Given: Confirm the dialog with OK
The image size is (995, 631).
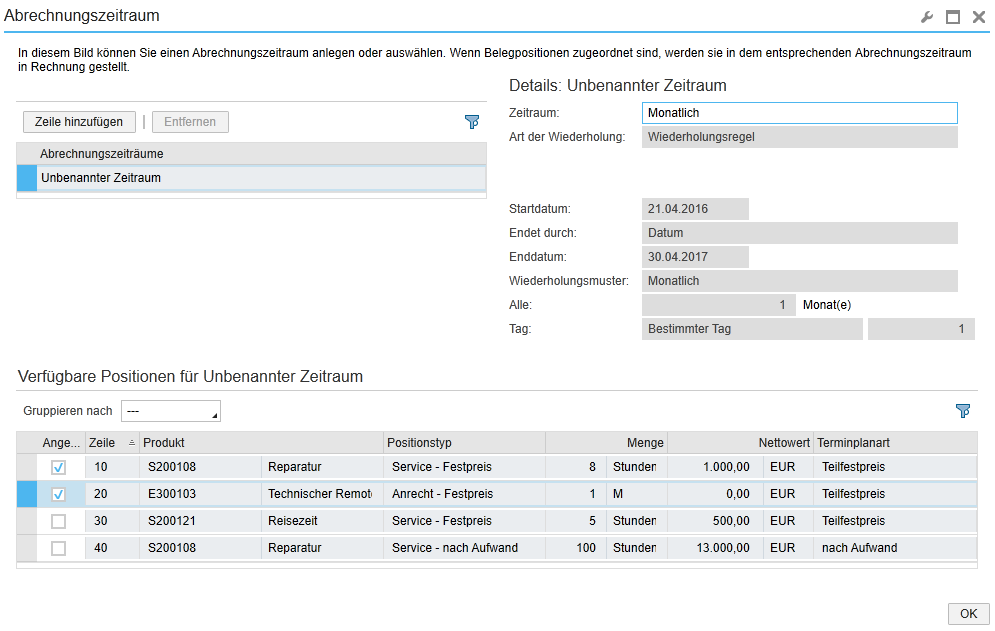Looking at the screenshot, I should pyautogui.click(x=968, y=614).
